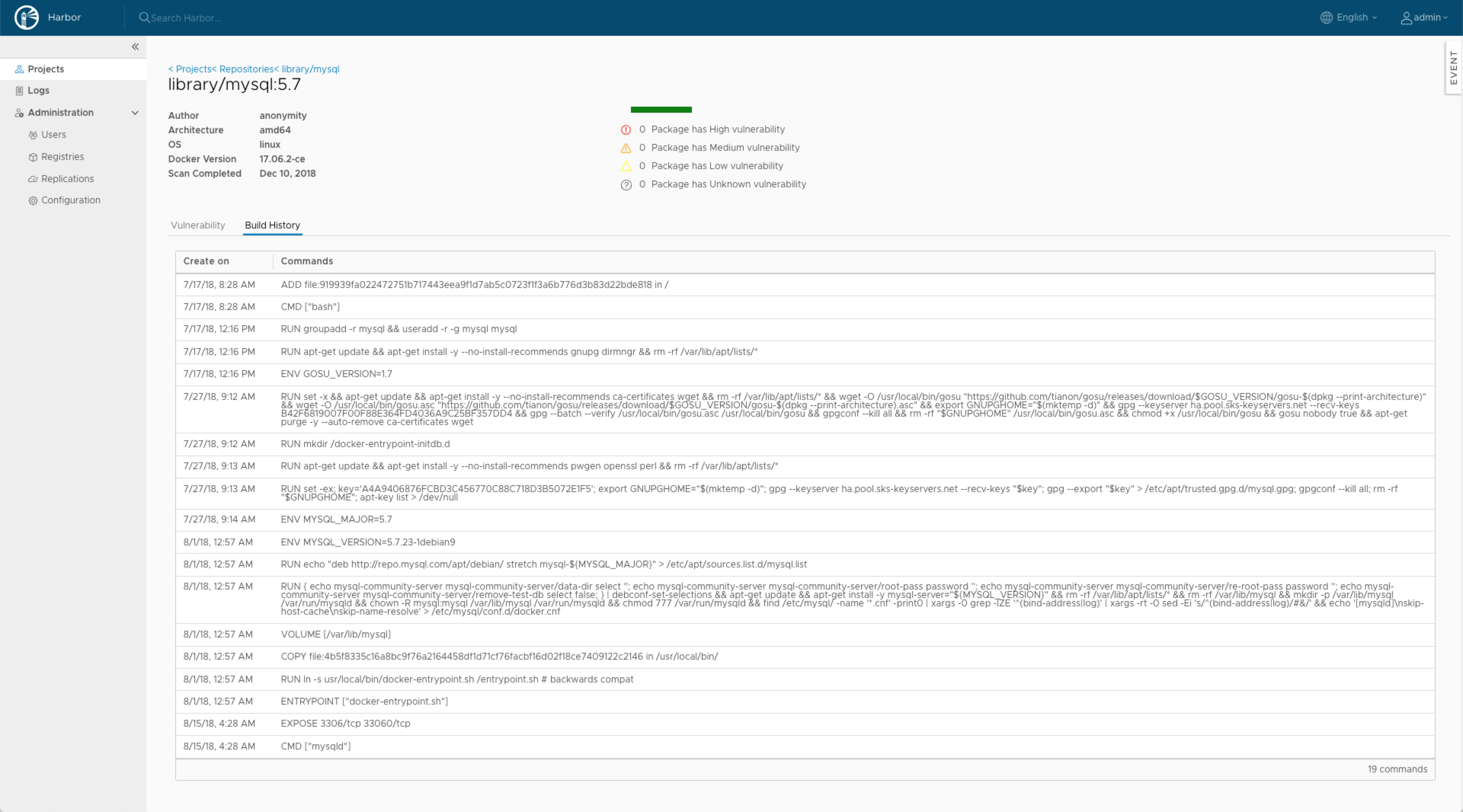Click the green vulnerability summary bar
Screen dimensions: 1463x812
click(661, 110)
